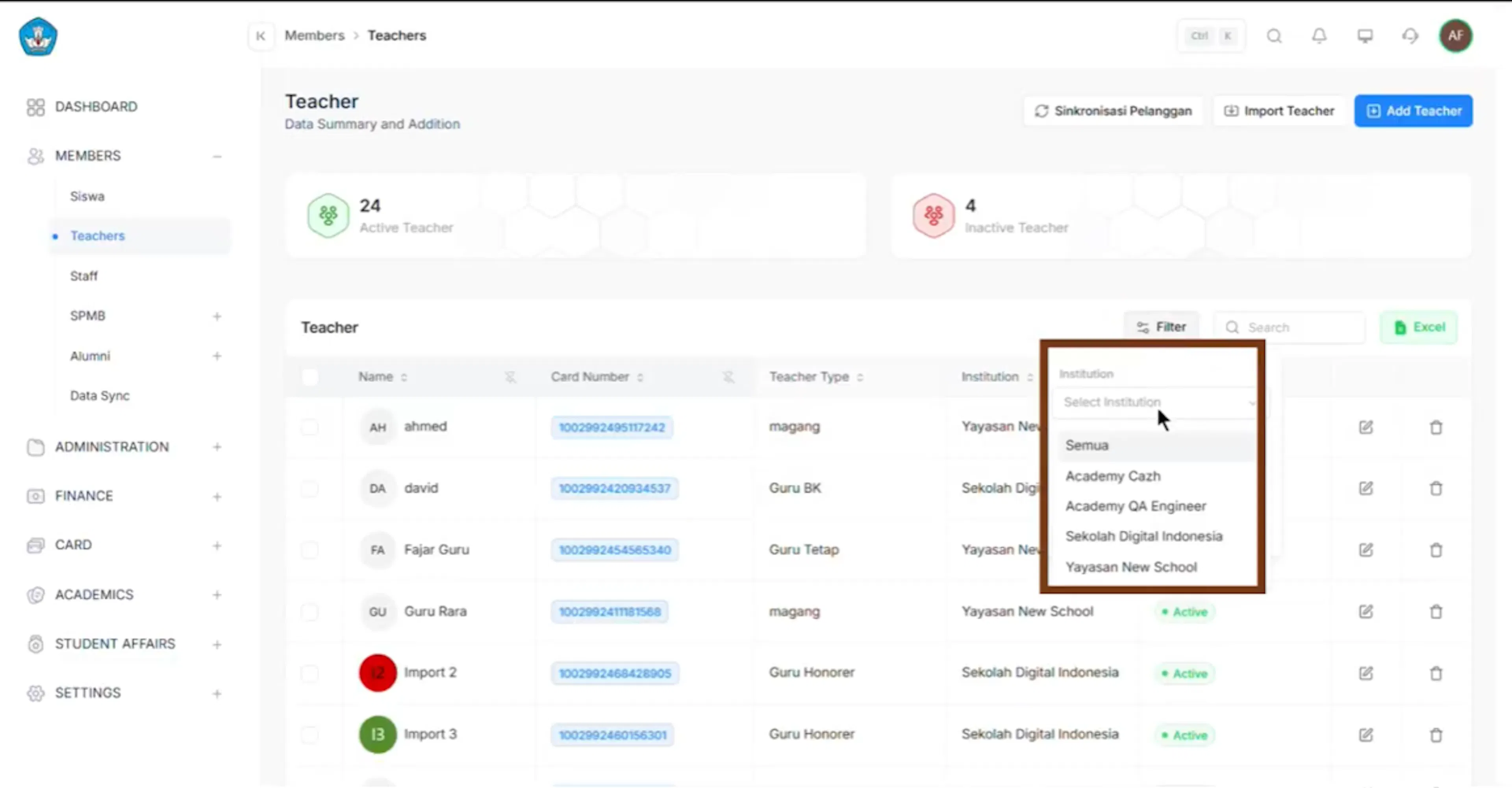
Task: Open Staff under Members
Action: click(x=84, y=276)
